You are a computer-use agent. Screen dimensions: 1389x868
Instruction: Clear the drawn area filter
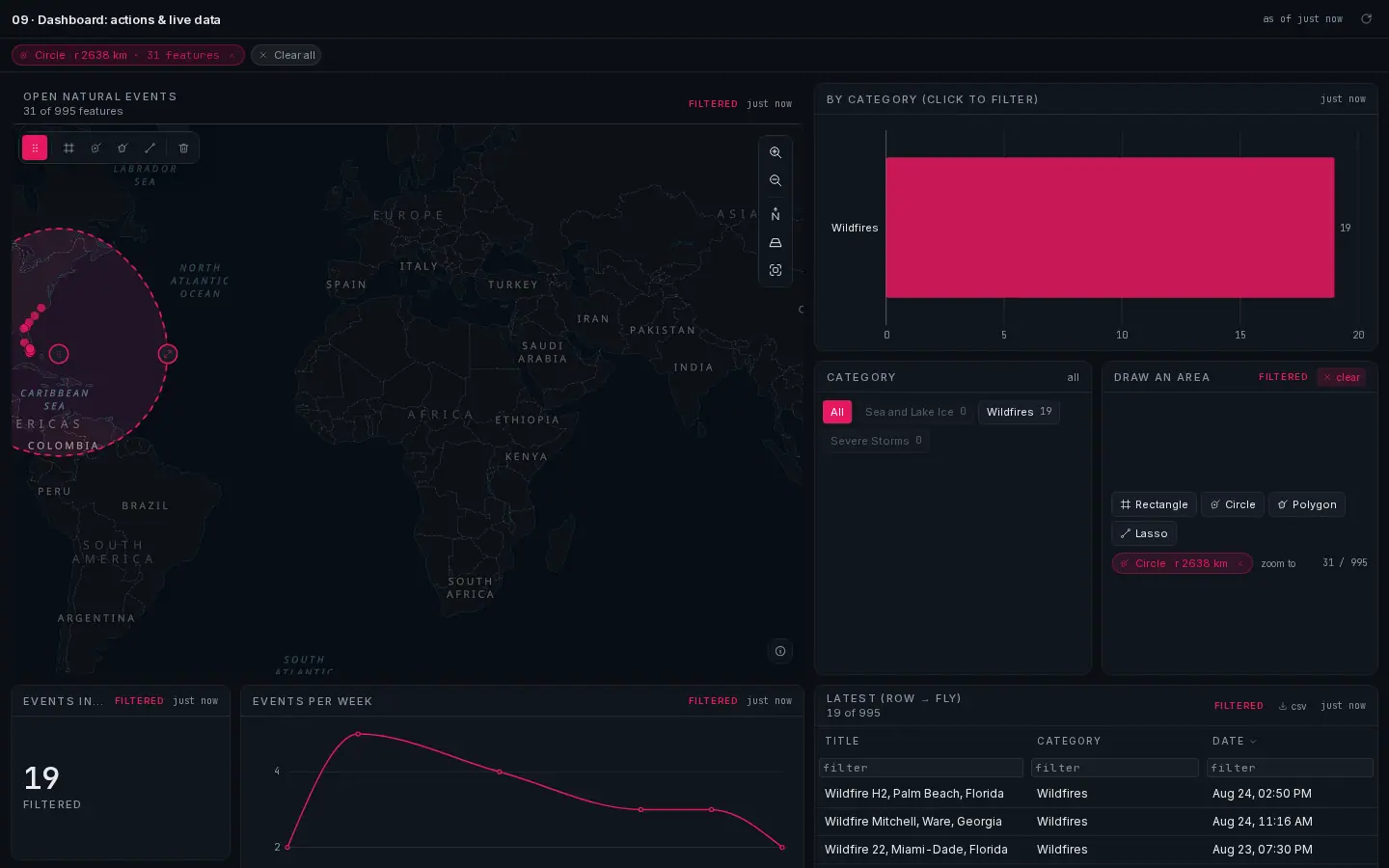(x=1342, y=377)
